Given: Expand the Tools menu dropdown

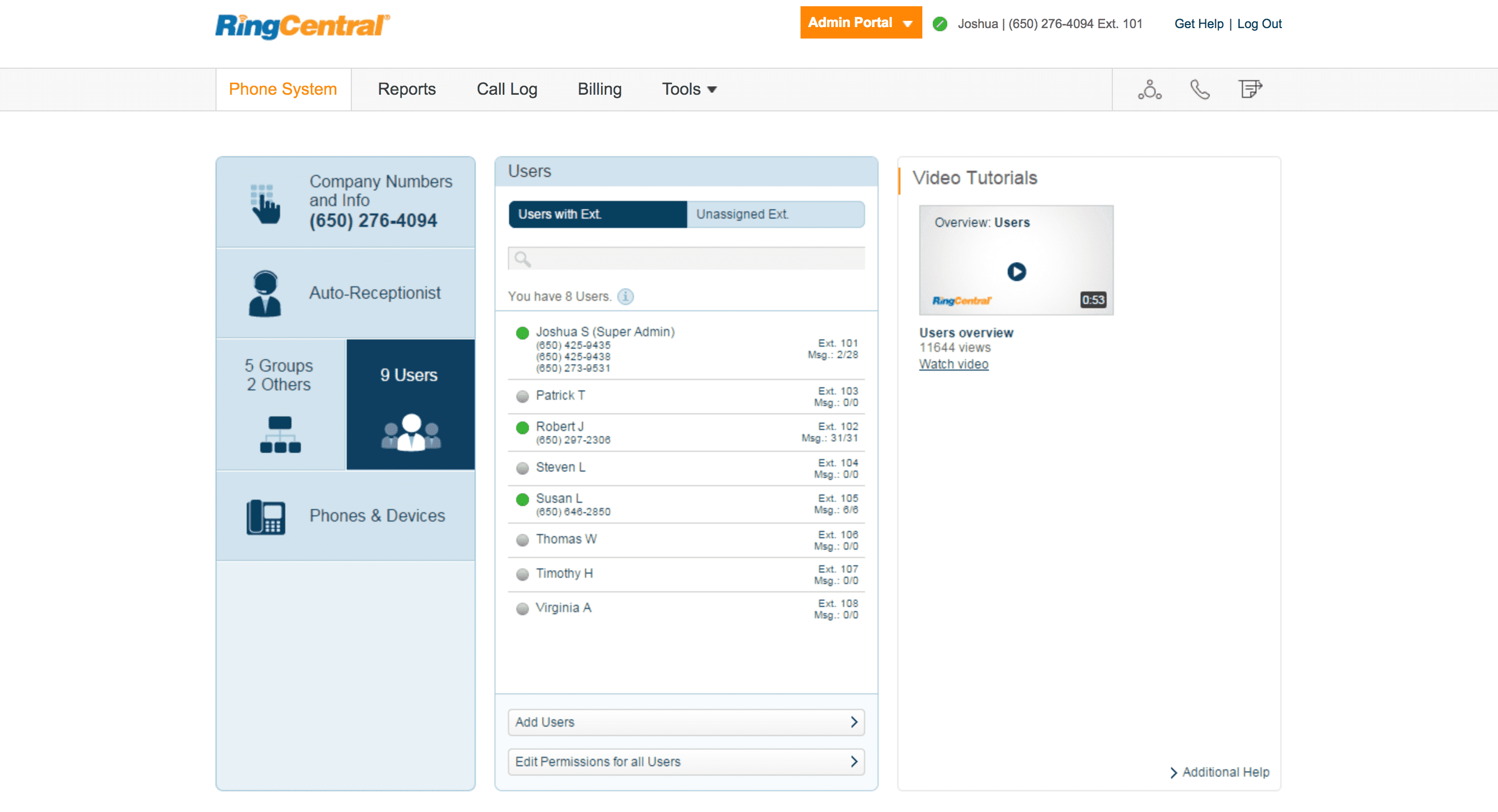Looking at the screenshot, I should tap(689, 89).
